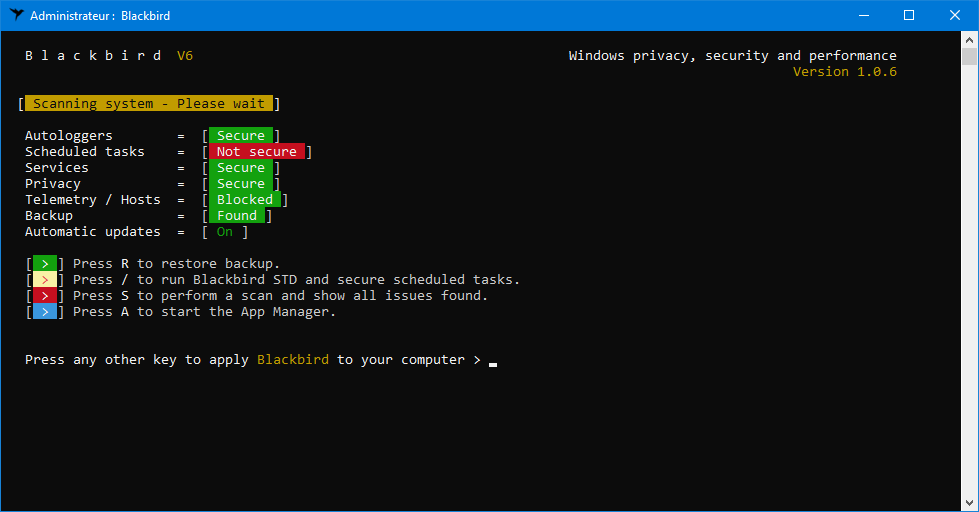Click the Backup 'Found' status
Screen dimensions: 979x512
coord(237,216)
